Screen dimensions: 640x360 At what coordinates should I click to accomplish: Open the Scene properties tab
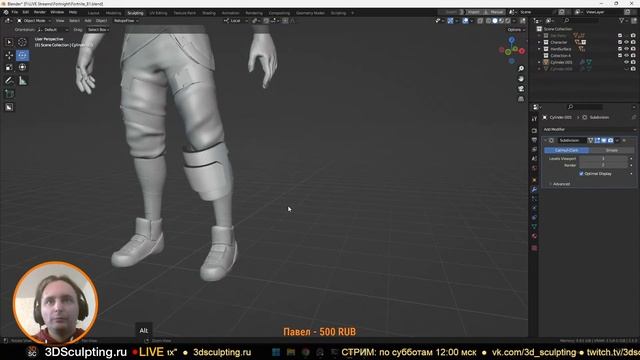coord(534,159)
